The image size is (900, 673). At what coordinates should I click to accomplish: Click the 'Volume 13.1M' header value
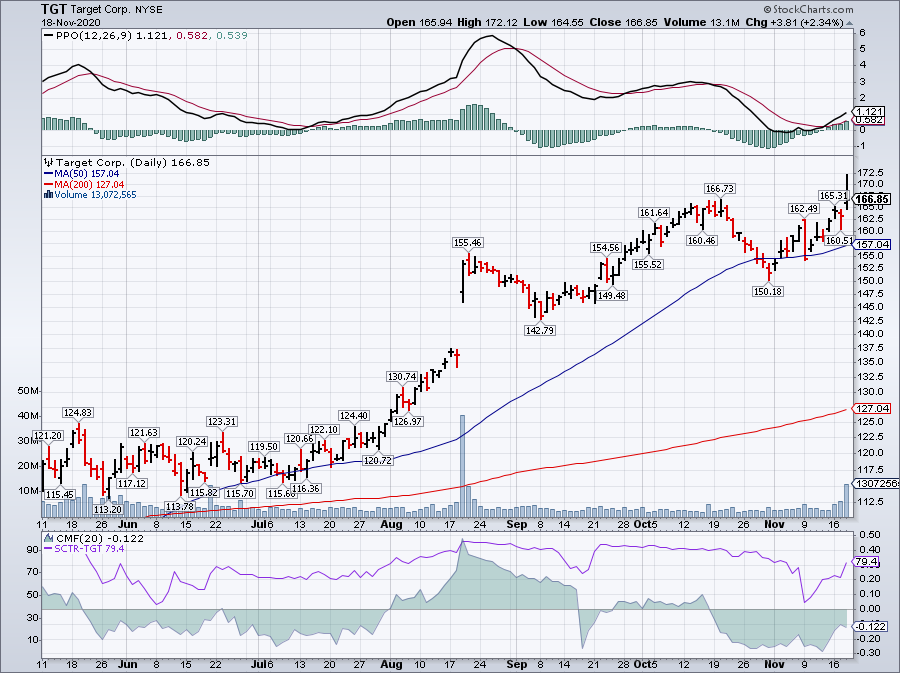[x=702, y=22]
